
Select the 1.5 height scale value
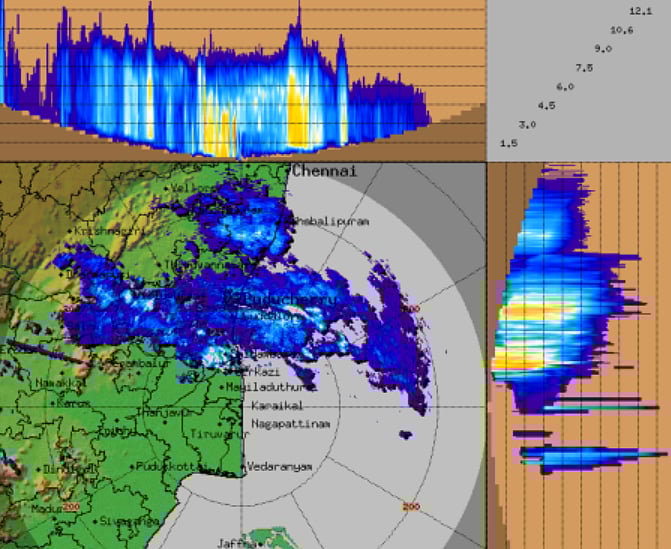(508, 144)
